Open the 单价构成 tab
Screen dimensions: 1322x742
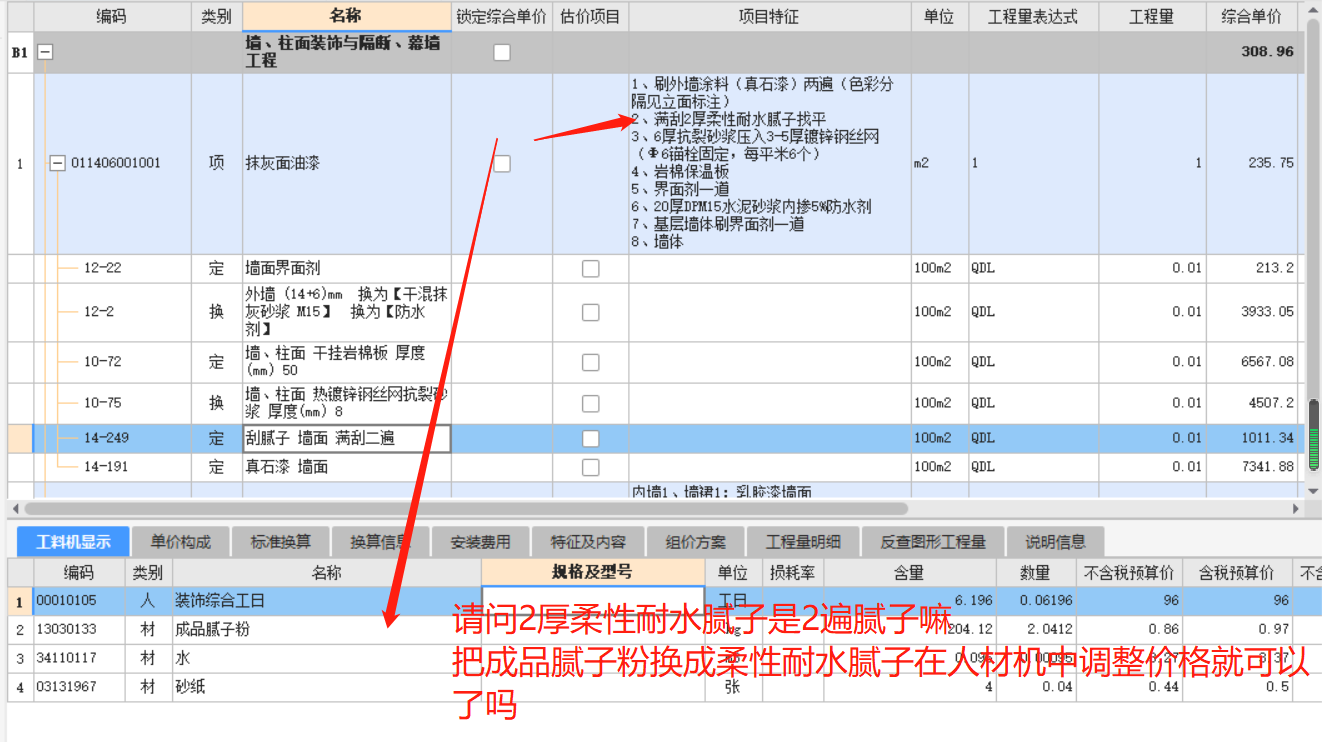pos(181,541)
